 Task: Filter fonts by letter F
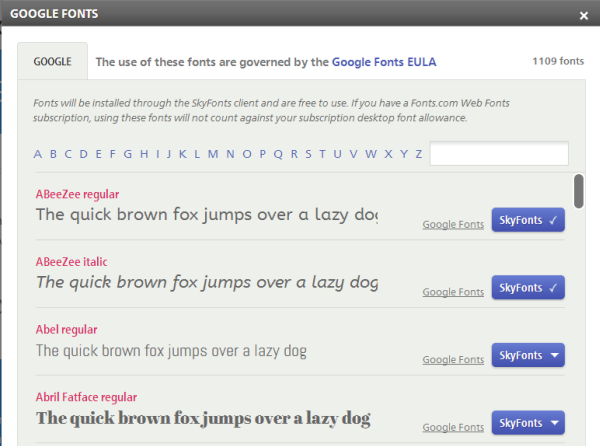click(112, 154)
